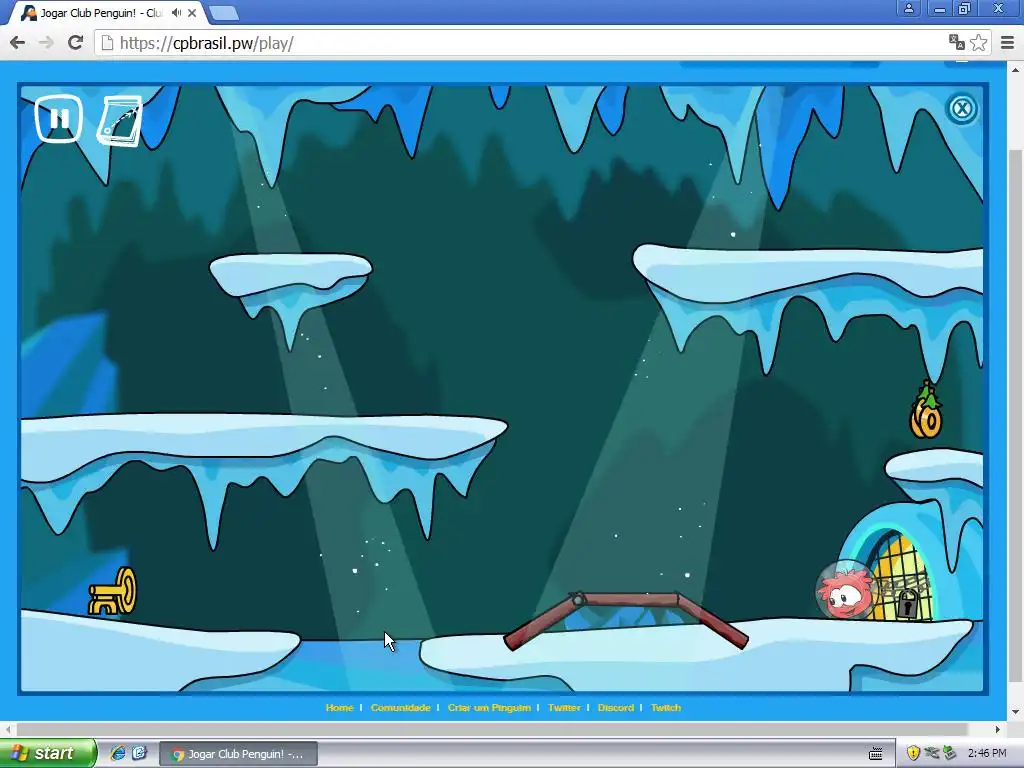
Task: Click the padlock on the cage door
Action: click(907, 605)
